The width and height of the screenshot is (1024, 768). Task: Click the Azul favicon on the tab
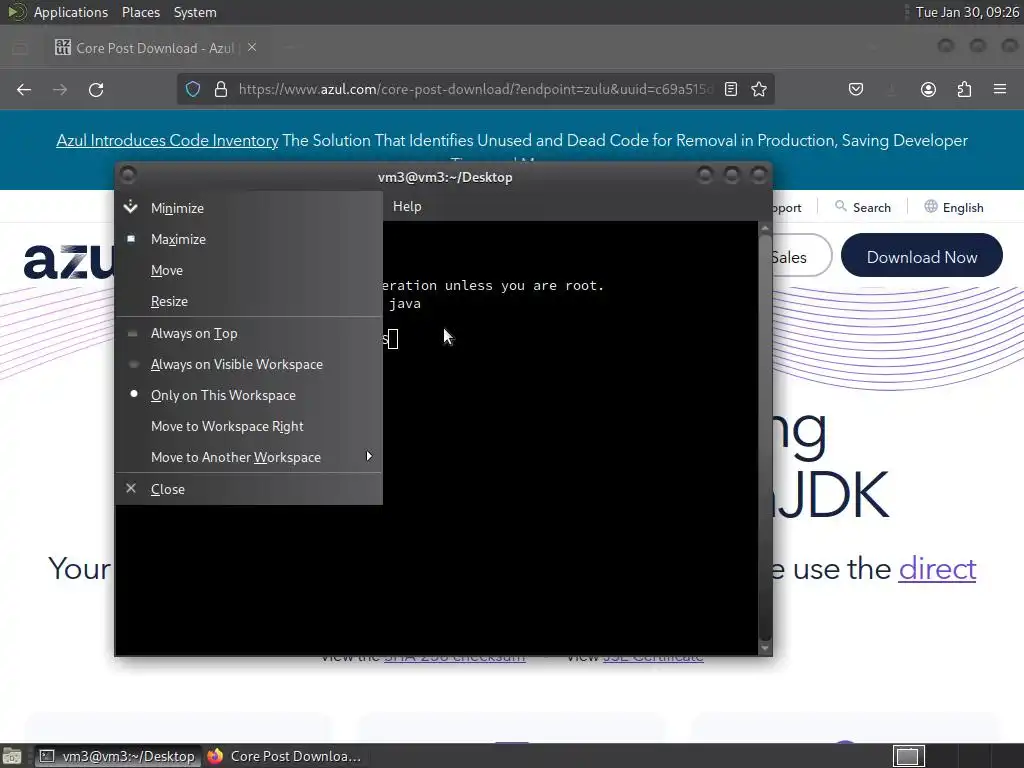pos(63,47)
